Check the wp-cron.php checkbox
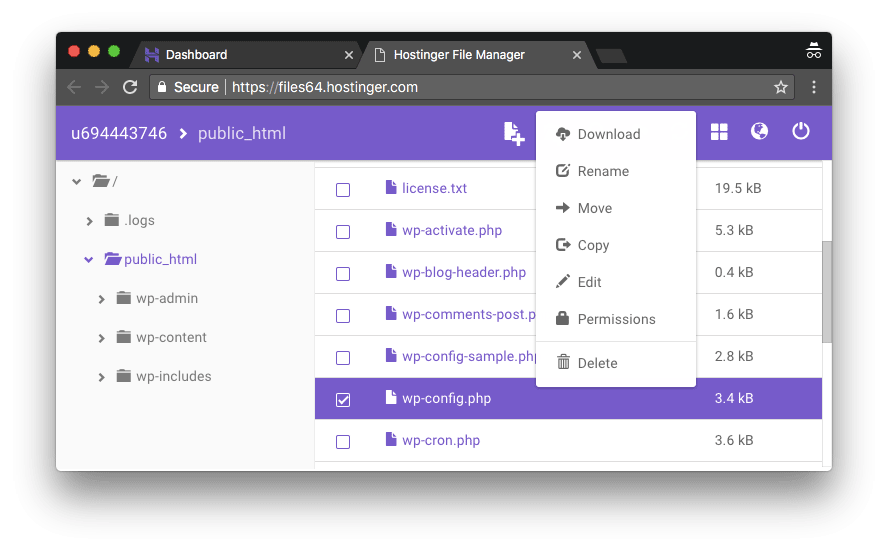Screen dimensions: 888x551 point(343,442)
